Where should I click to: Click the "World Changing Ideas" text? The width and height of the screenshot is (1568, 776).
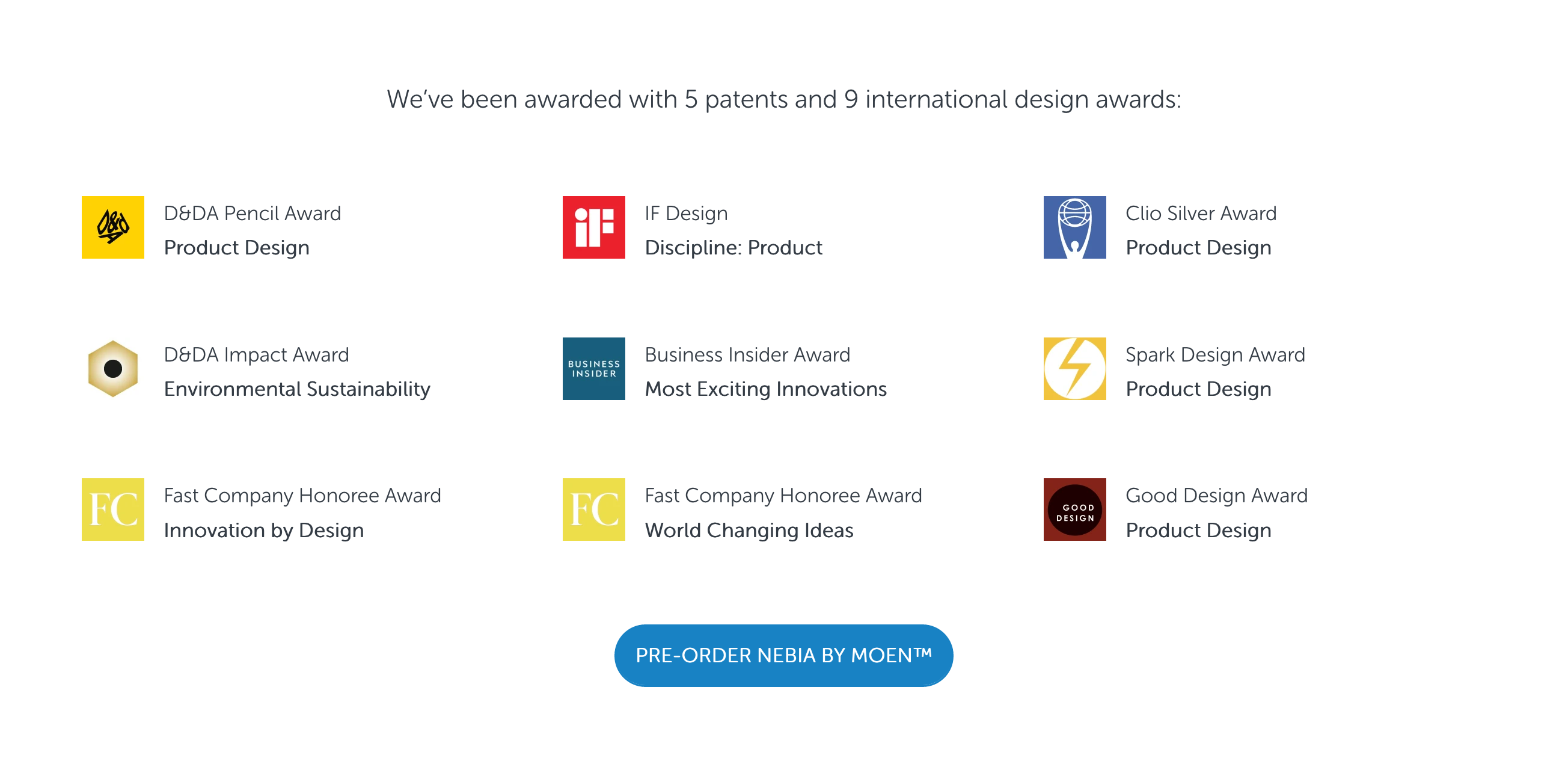point(749,530)
